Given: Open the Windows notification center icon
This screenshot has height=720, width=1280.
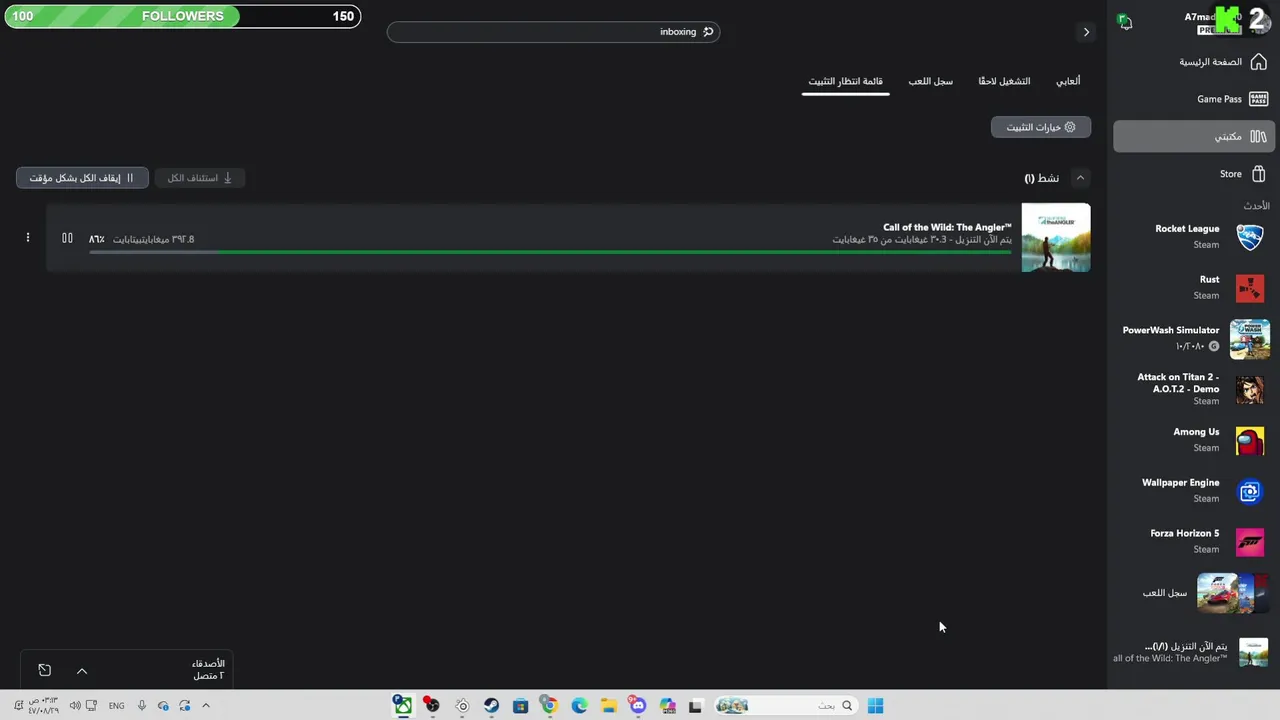Looking at the screenshot, I should [x=18, y=706].
